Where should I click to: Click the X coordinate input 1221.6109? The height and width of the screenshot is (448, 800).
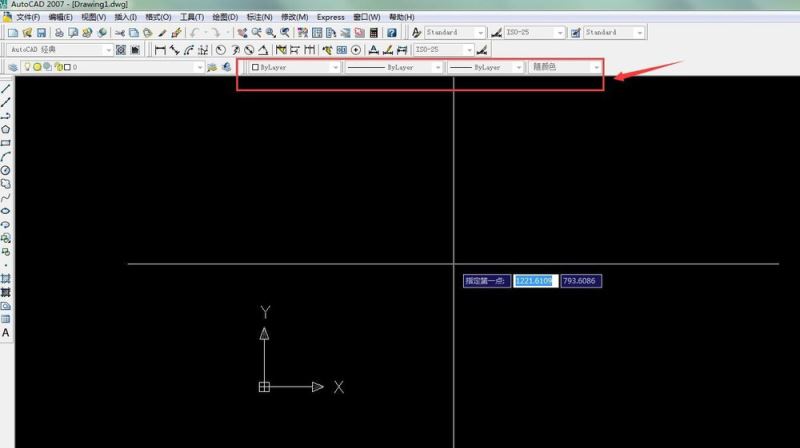click(536, 281)
